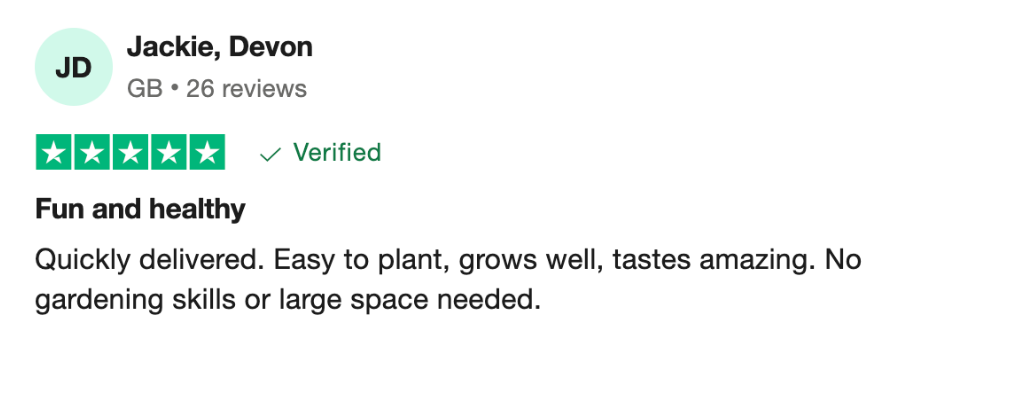
Task: Click the green "Verified" label
Action: pos(337,153)
